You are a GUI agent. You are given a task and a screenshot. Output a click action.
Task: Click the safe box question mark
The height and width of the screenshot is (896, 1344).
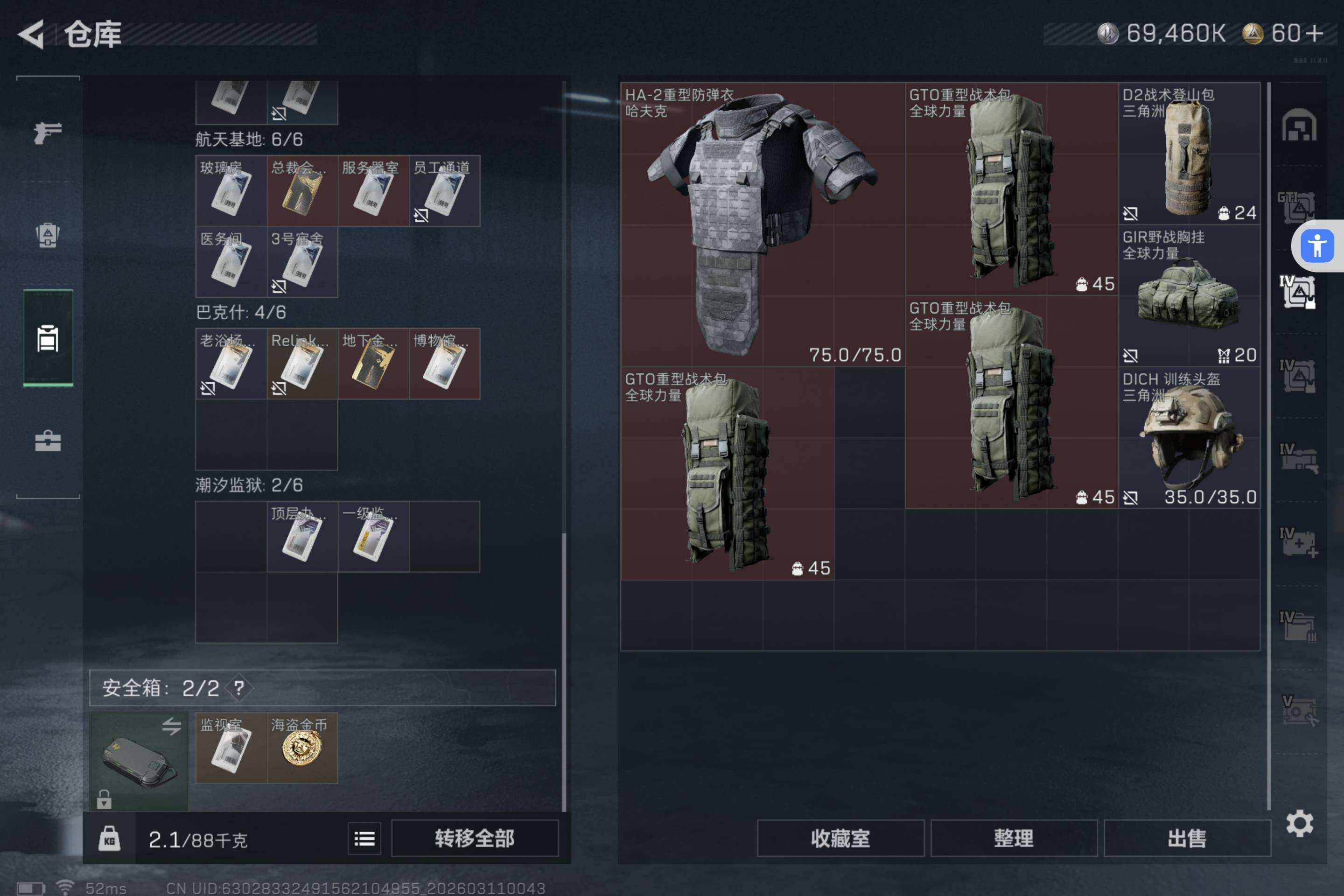tap(239, 687)
